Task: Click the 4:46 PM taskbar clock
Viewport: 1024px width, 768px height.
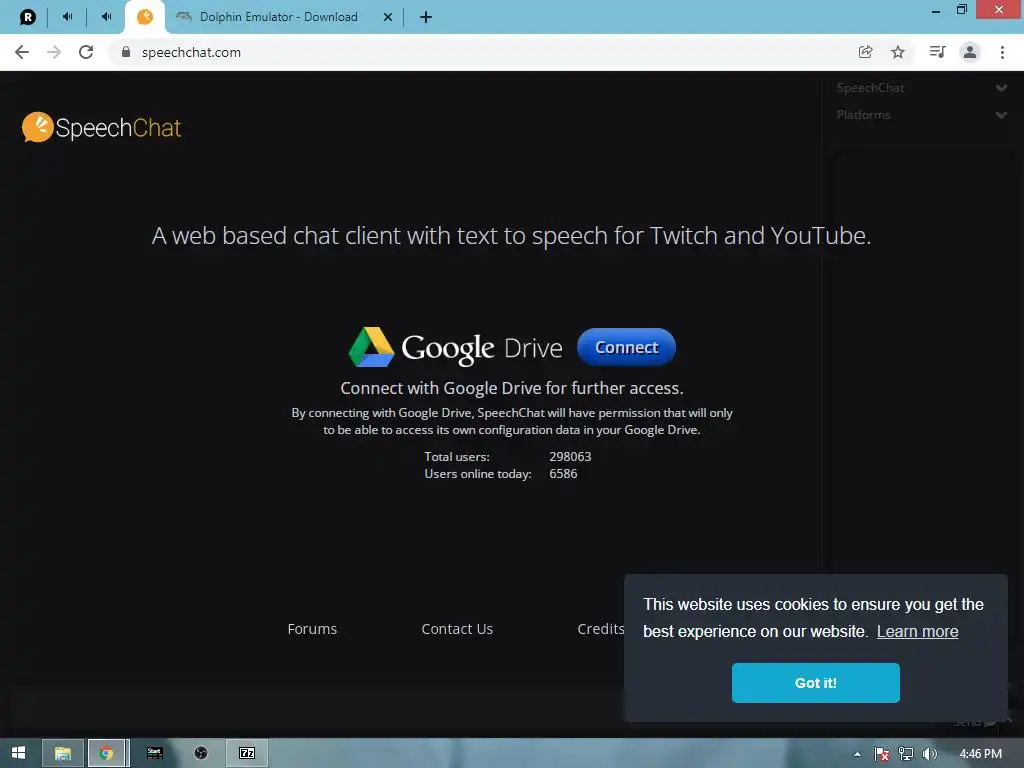Action: coord(980,754)
